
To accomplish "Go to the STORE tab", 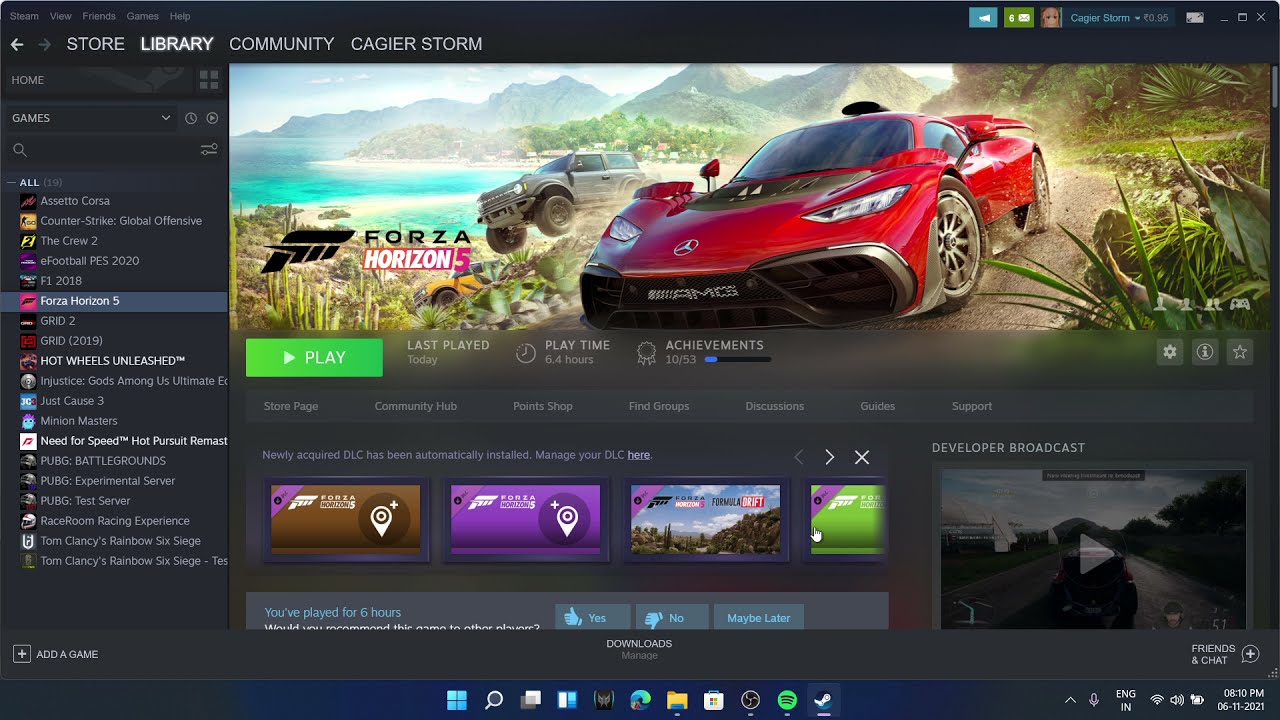I will click(x=96, y=44).
